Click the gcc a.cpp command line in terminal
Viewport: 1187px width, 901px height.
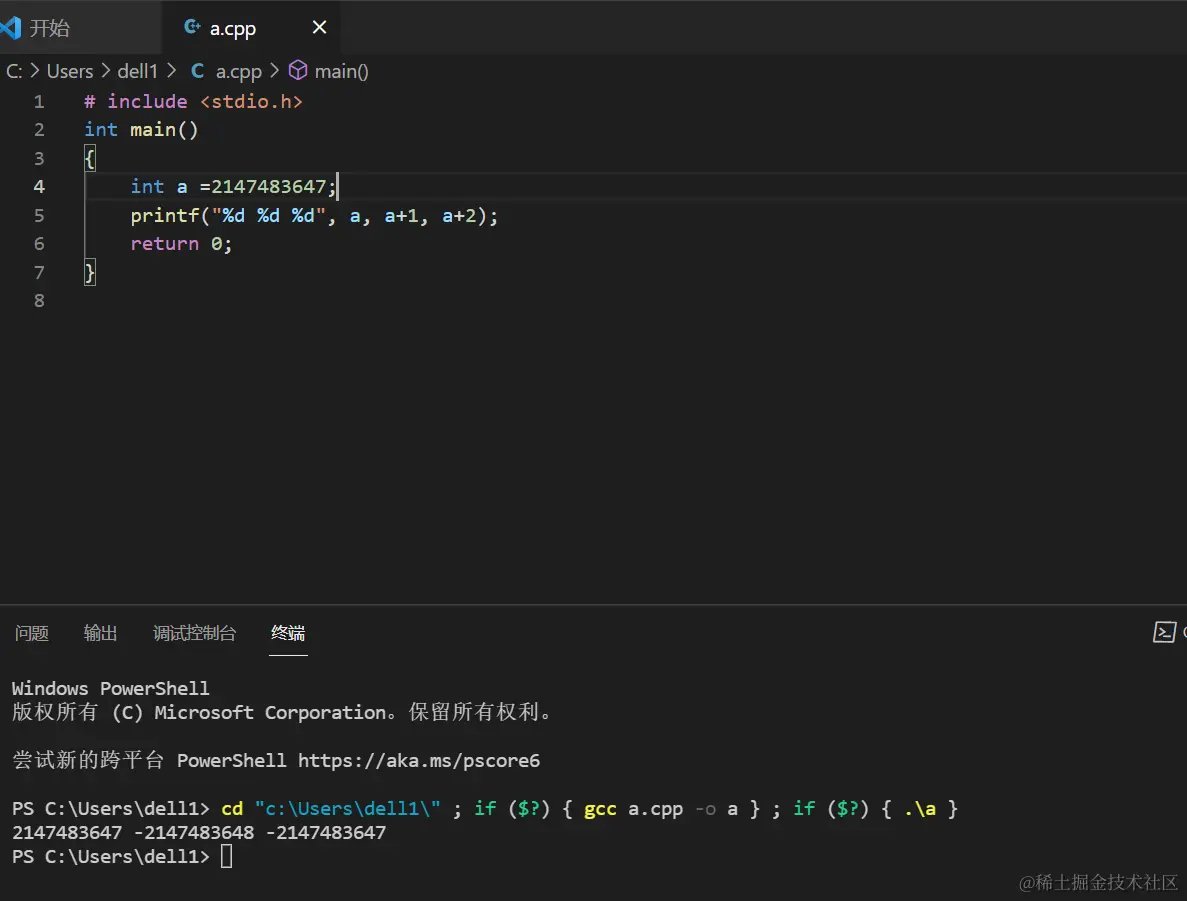tap(484, 809)
